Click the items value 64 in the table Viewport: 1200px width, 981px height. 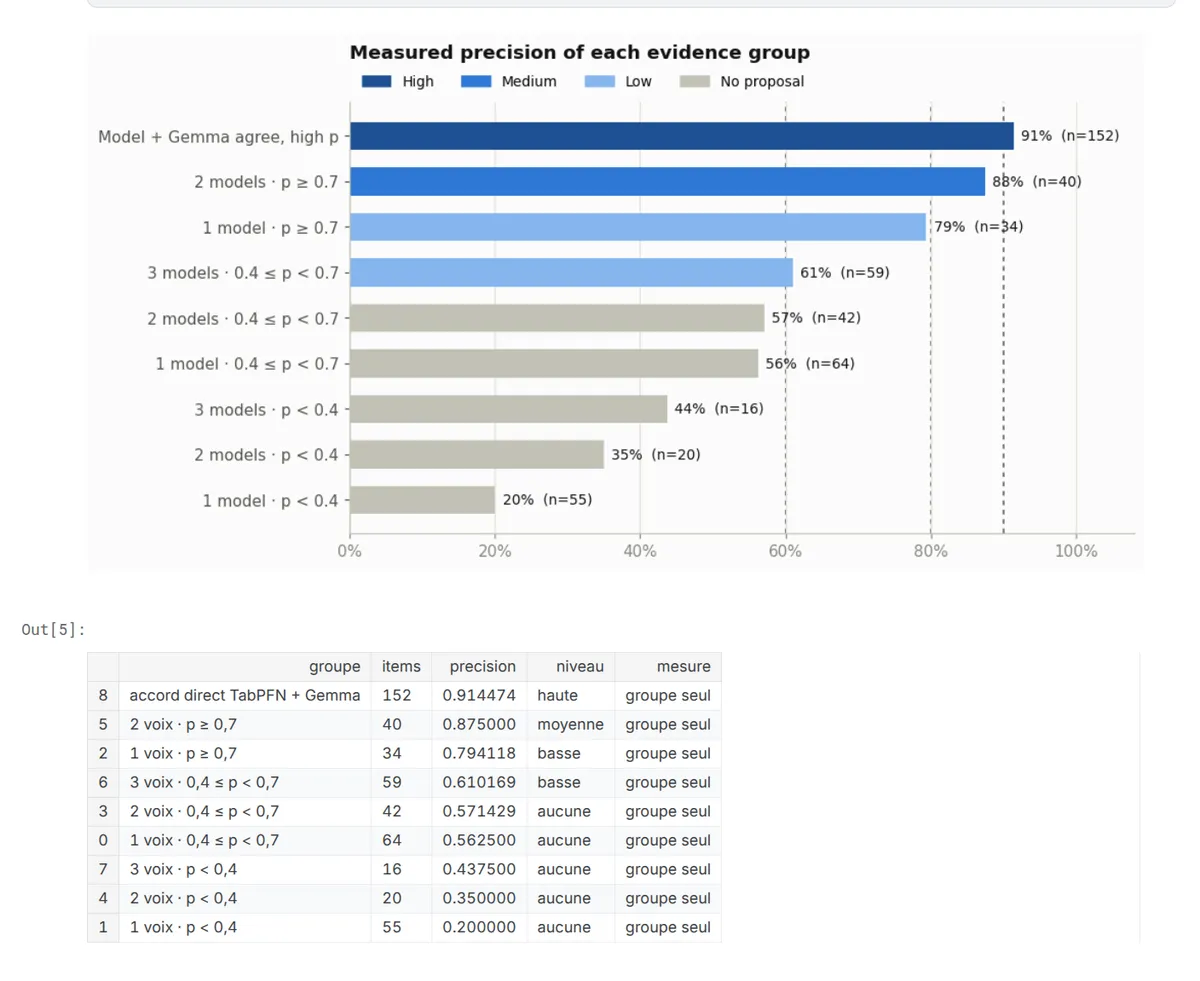pyautogui.click(x=391, y=841)
